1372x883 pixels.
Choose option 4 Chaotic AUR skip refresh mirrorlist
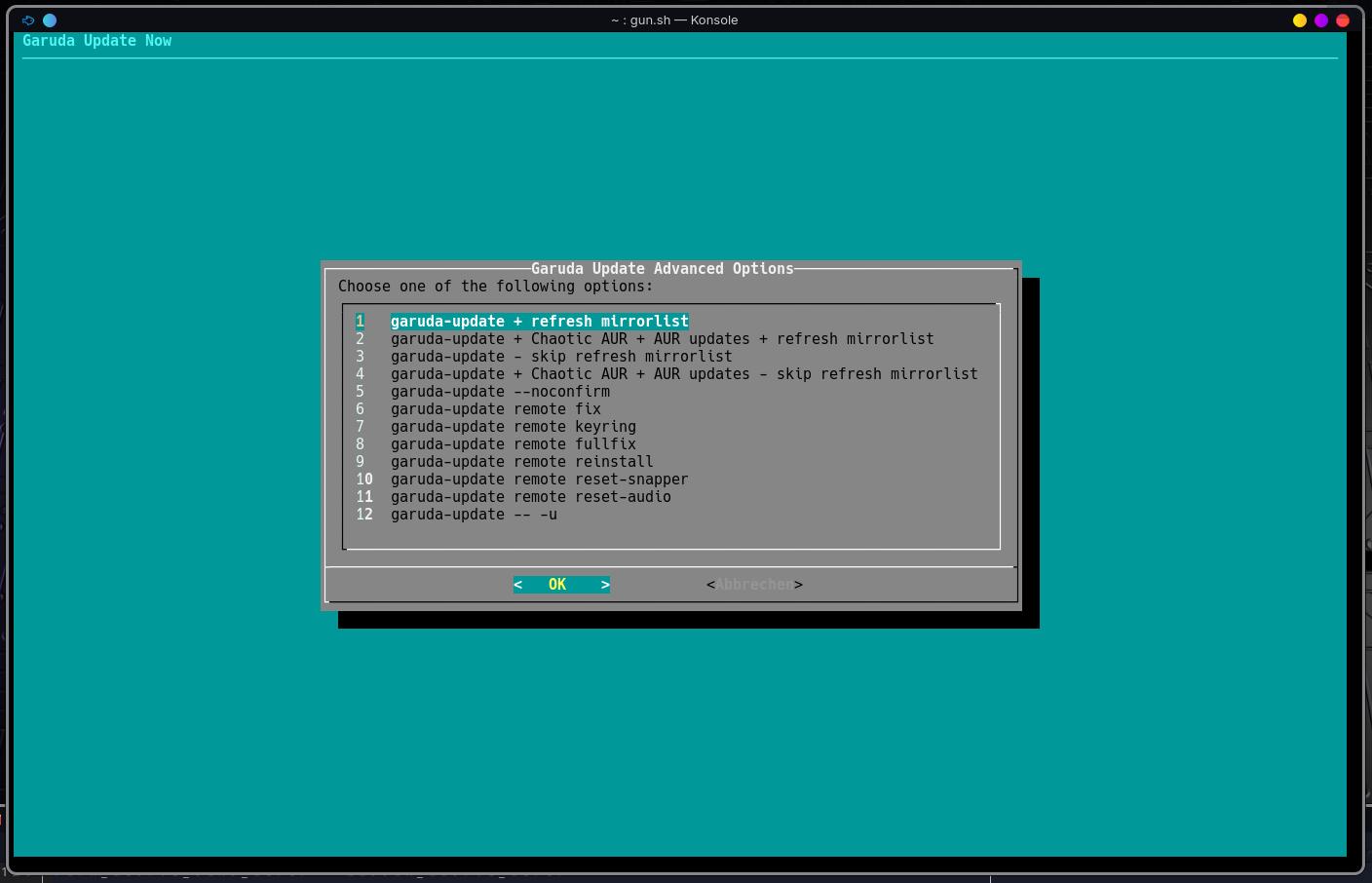click(667, 374)
